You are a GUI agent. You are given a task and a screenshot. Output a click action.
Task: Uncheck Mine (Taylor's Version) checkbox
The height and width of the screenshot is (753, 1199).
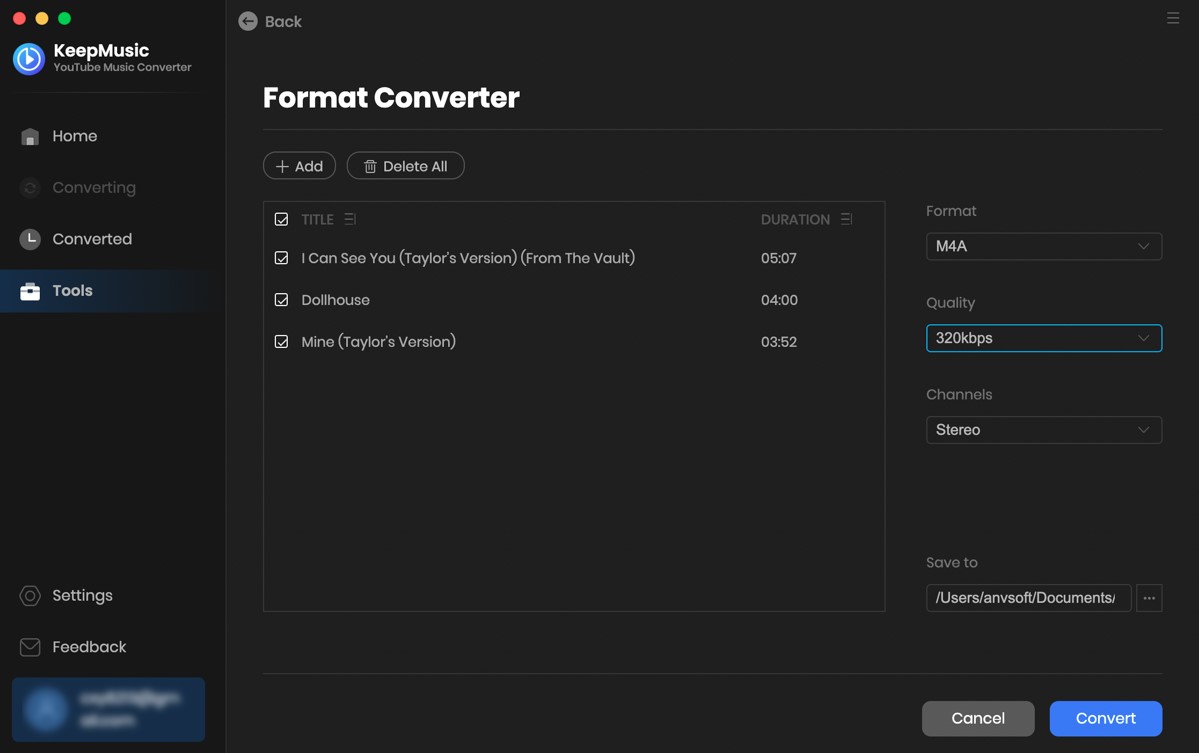(x=281, y=342)
